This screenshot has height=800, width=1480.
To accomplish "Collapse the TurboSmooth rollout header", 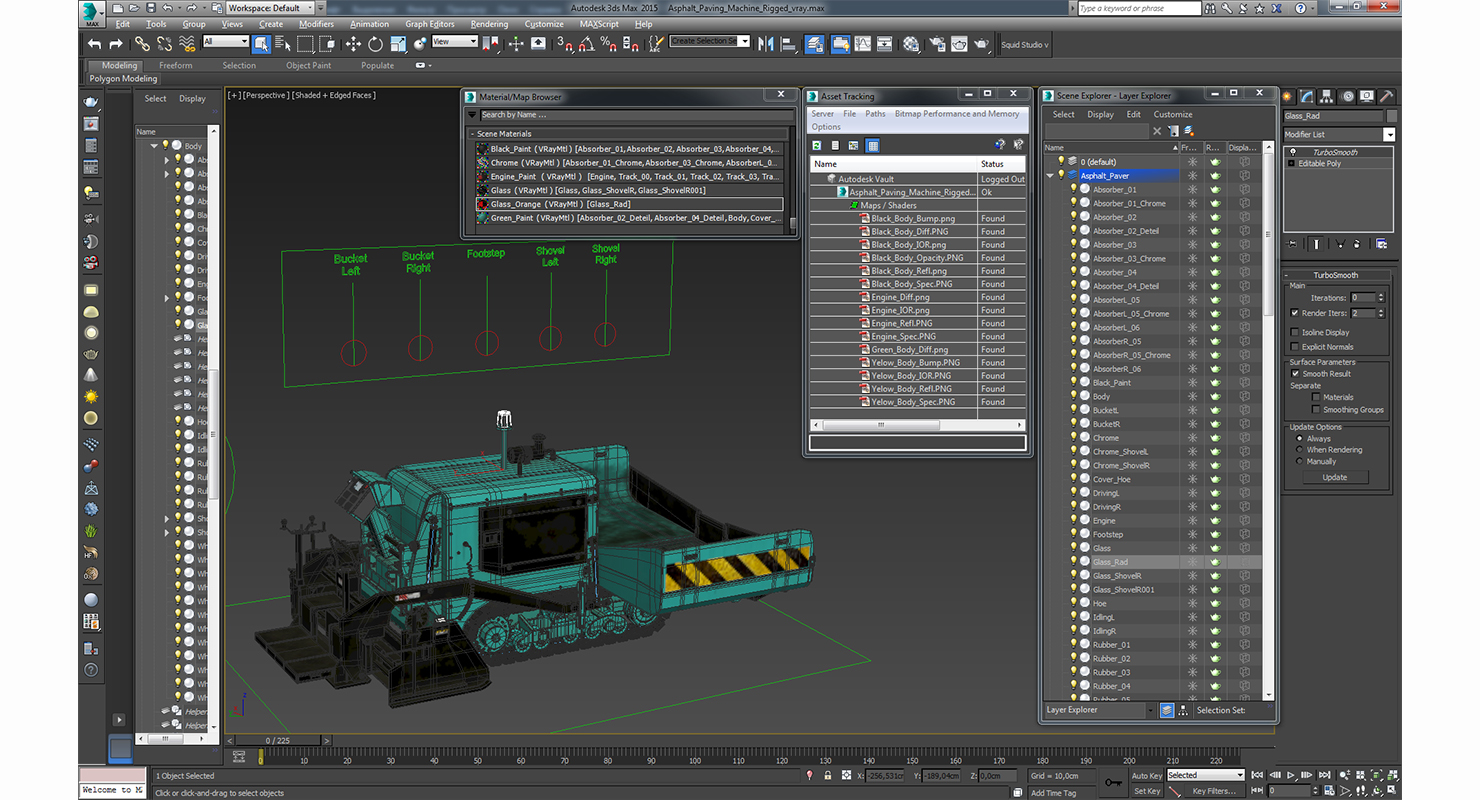I will (x=1336, y=275).
